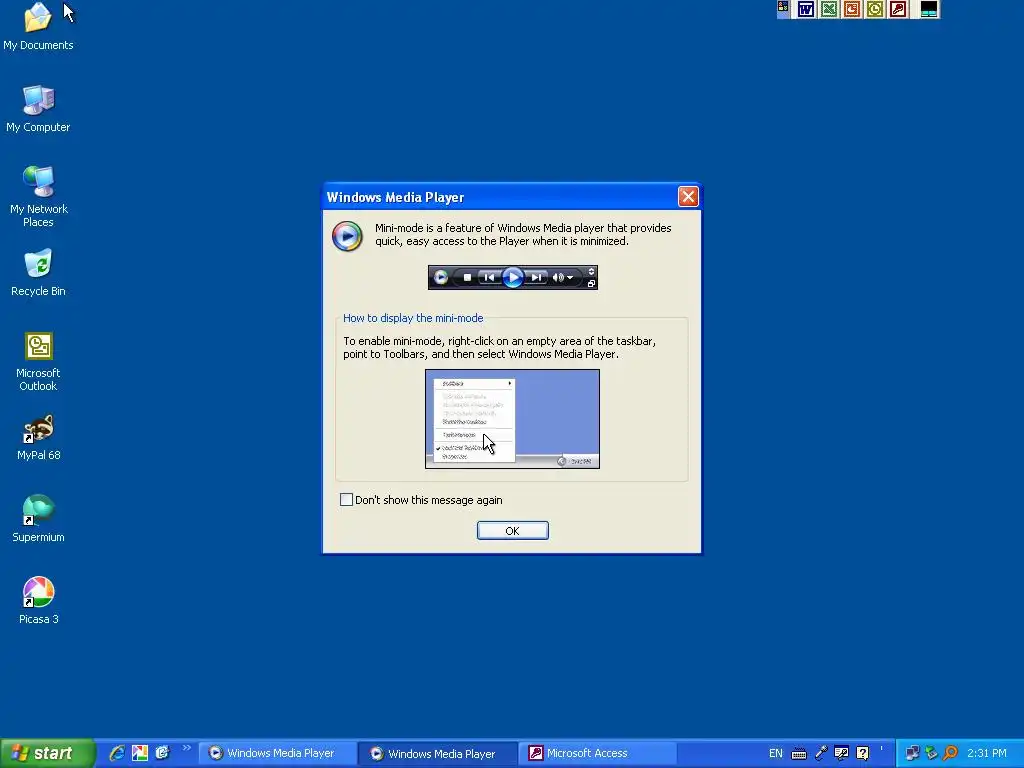Click the black desktop icon on Office bar
Screen dimensions: 1024x768
(x=929, y=9)
